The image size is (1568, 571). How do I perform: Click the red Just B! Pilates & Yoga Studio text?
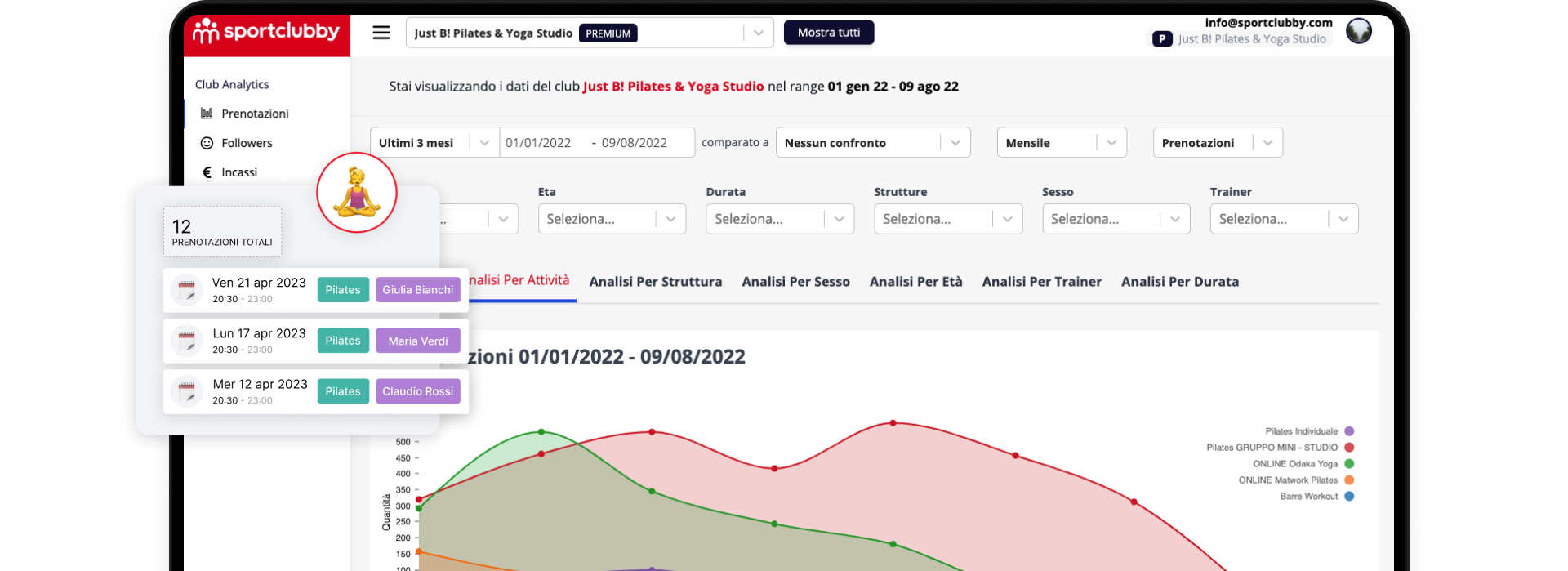(674, 87)
